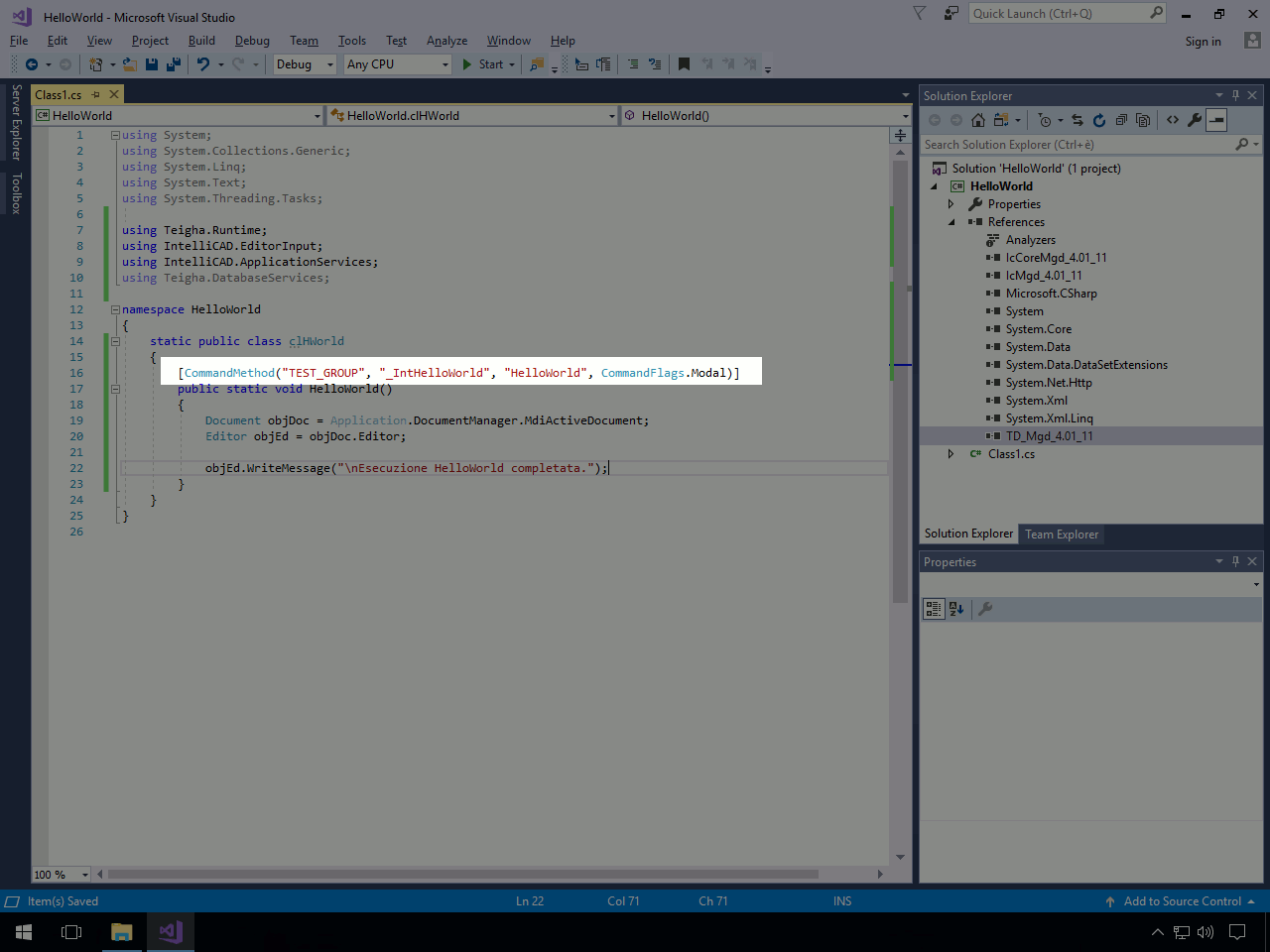
Task: Click the Alphabetical sort icon in Properties
Action: pyautogui.click(x=956, y=609)
